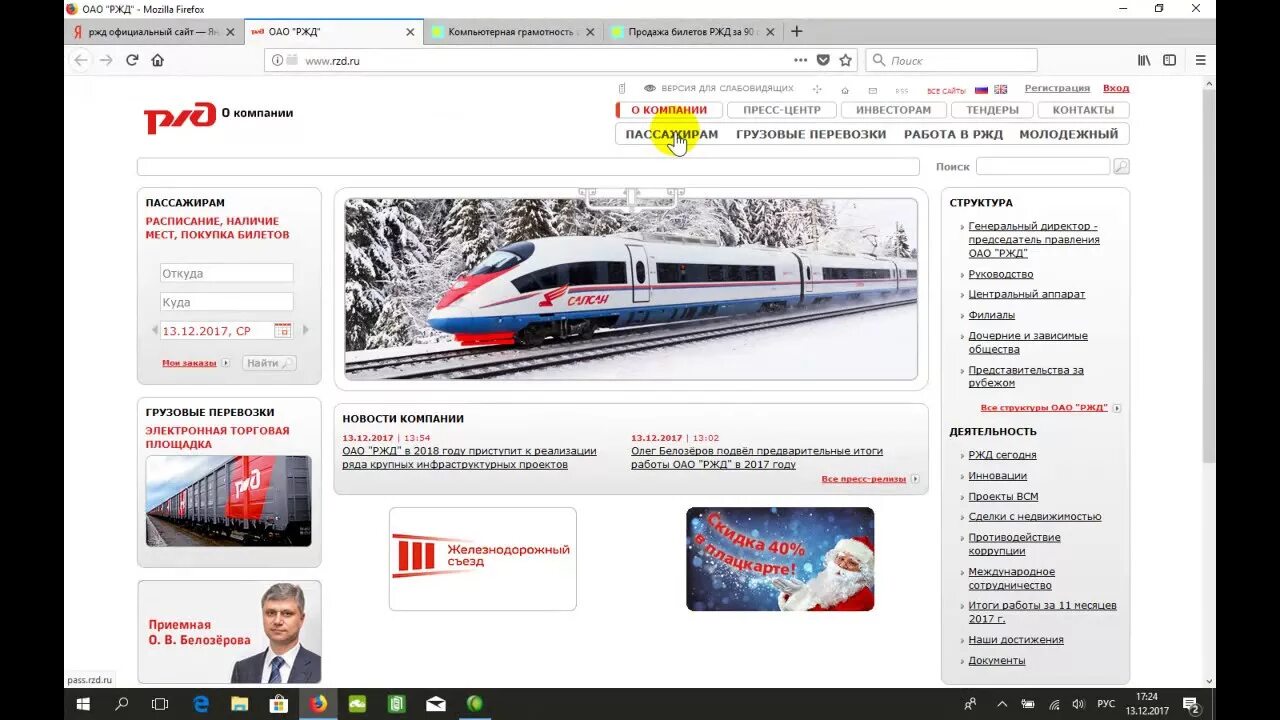Reload the current page
1280x720 pixels.
[132, 60]
